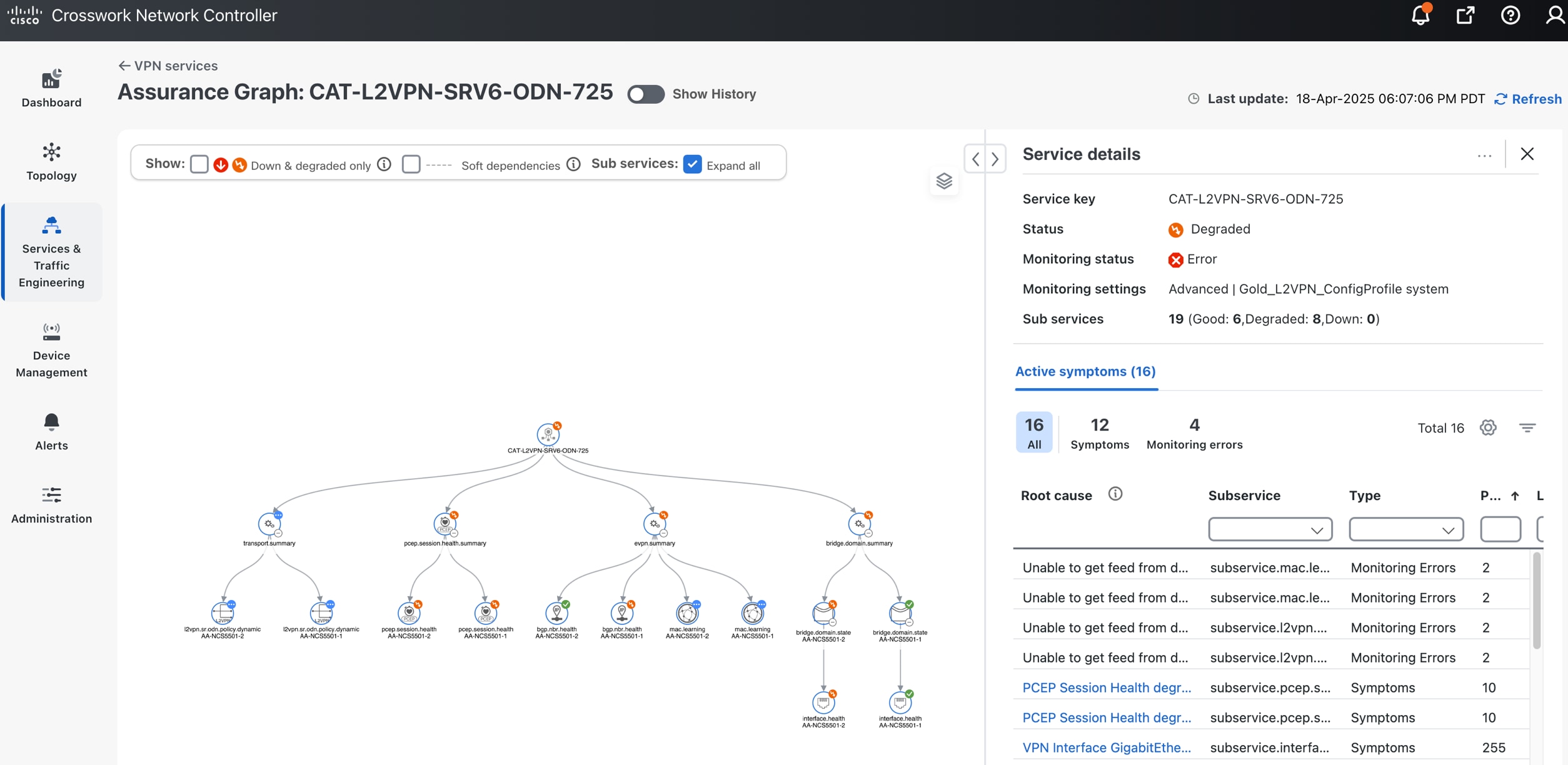Open the Service details more options menu

click(1484, 156)
